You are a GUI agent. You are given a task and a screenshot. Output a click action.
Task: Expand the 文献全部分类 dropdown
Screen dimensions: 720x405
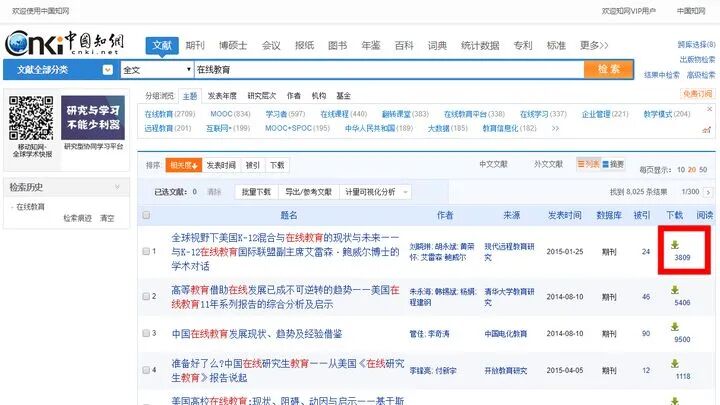[x=107, y=70]
